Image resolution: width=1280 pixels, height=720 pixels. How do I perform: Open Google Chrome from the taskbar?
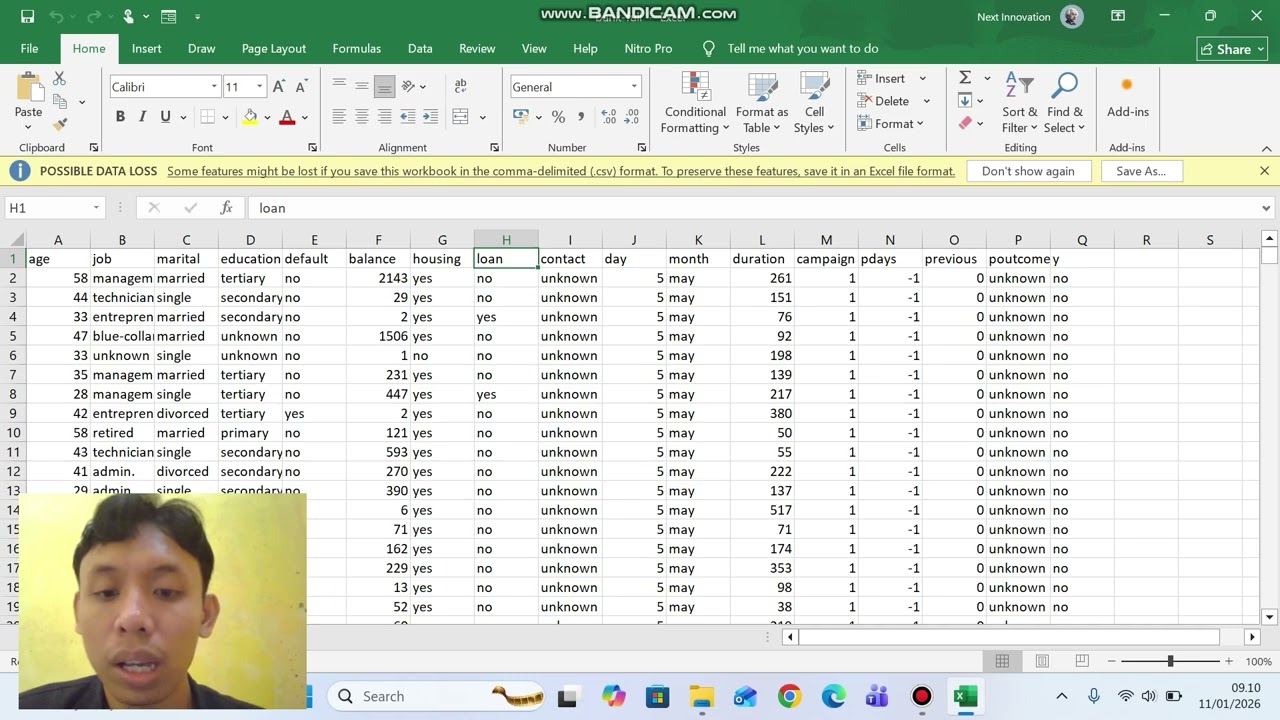pyautogui.click(x=789, y=696)
